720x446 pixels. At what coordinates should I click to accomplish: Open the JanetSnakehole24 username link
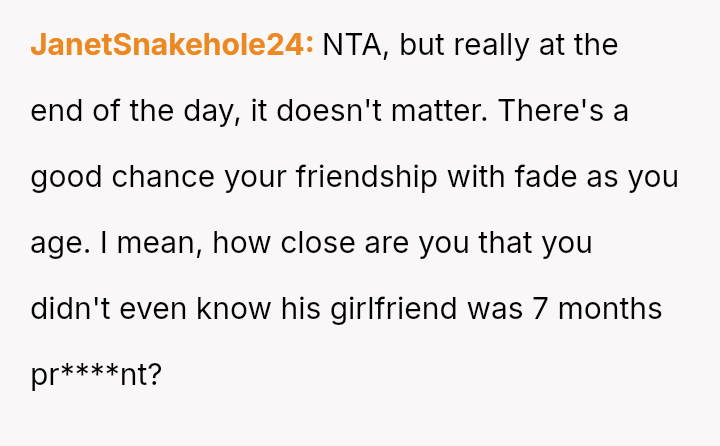172,45
